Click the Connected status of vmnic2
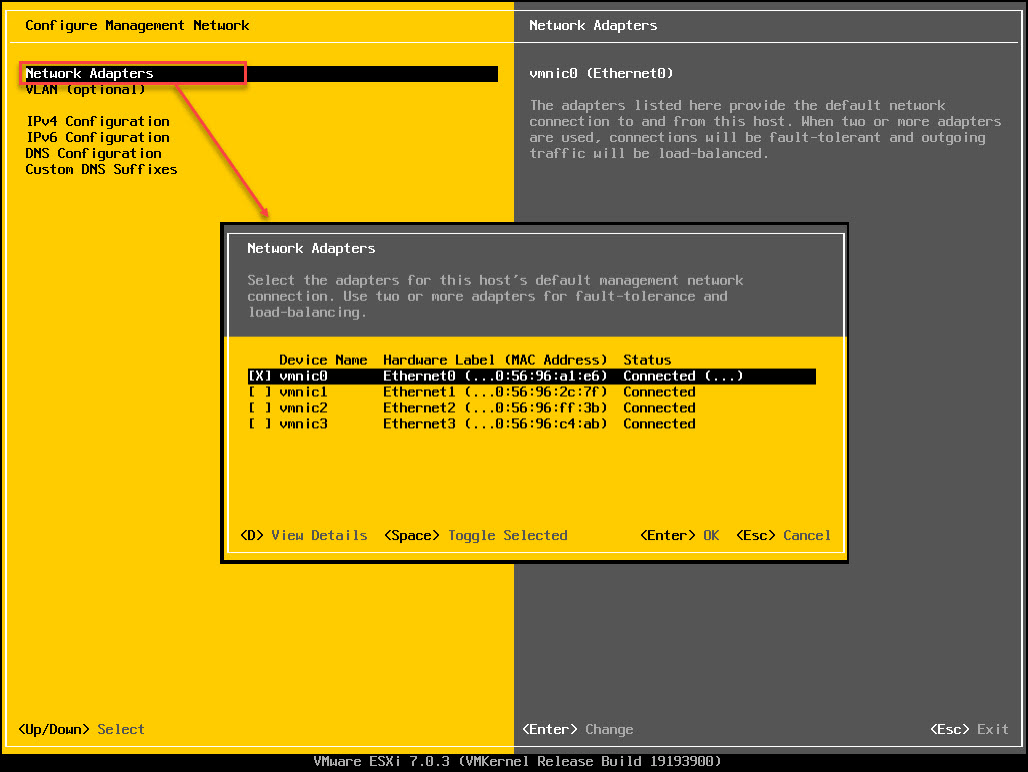 pos(659,408)
